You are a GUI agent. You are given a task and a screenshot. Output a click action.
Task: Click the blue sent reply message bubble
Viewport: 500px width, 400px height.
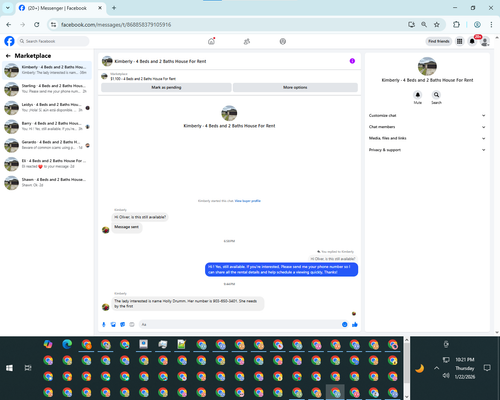coord(282,269)
